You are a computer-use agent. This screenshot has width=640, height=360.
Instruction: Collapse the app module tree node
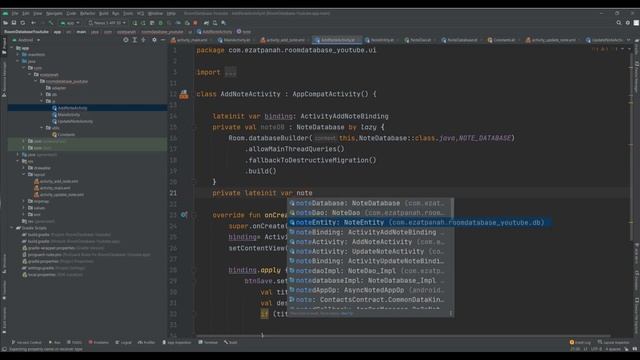(12, 48)
